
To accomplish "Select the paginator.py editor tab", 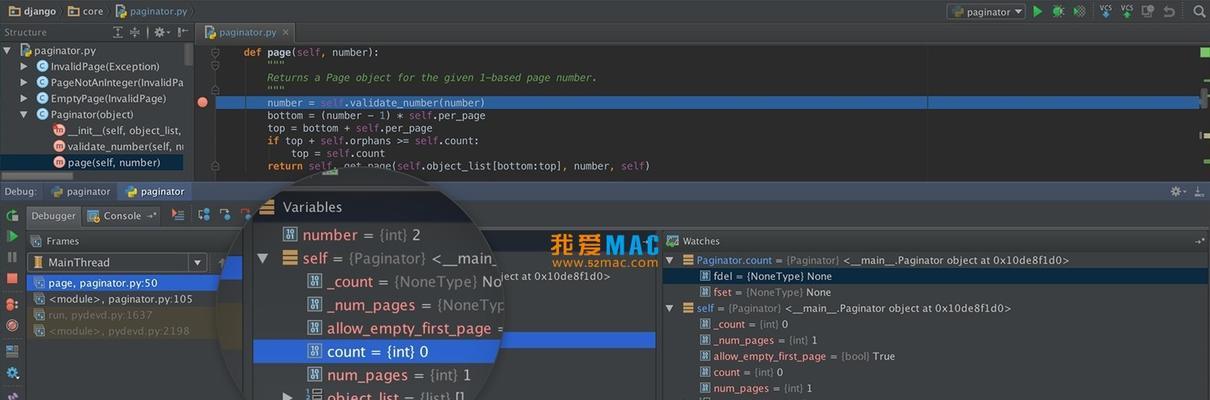I will click(x=244, y=32).
